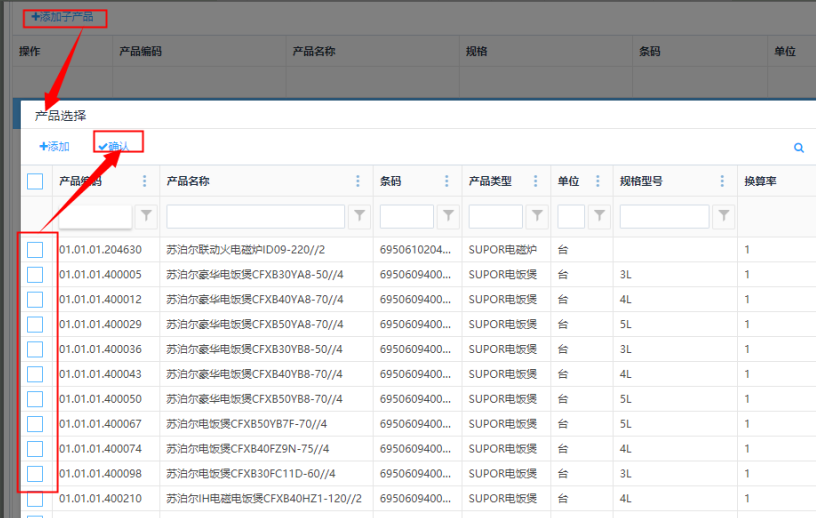Viewport: 816px width, 518px height.
Task: Expand the 条码 column options menu
Action: click(447, 182)
